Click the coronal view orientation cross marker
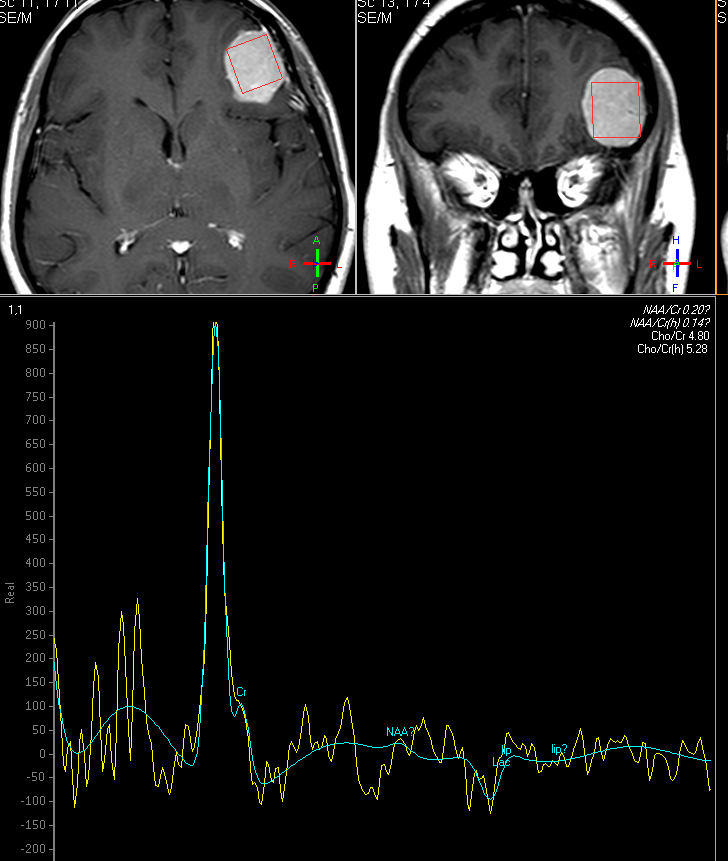 click(676, 264)
